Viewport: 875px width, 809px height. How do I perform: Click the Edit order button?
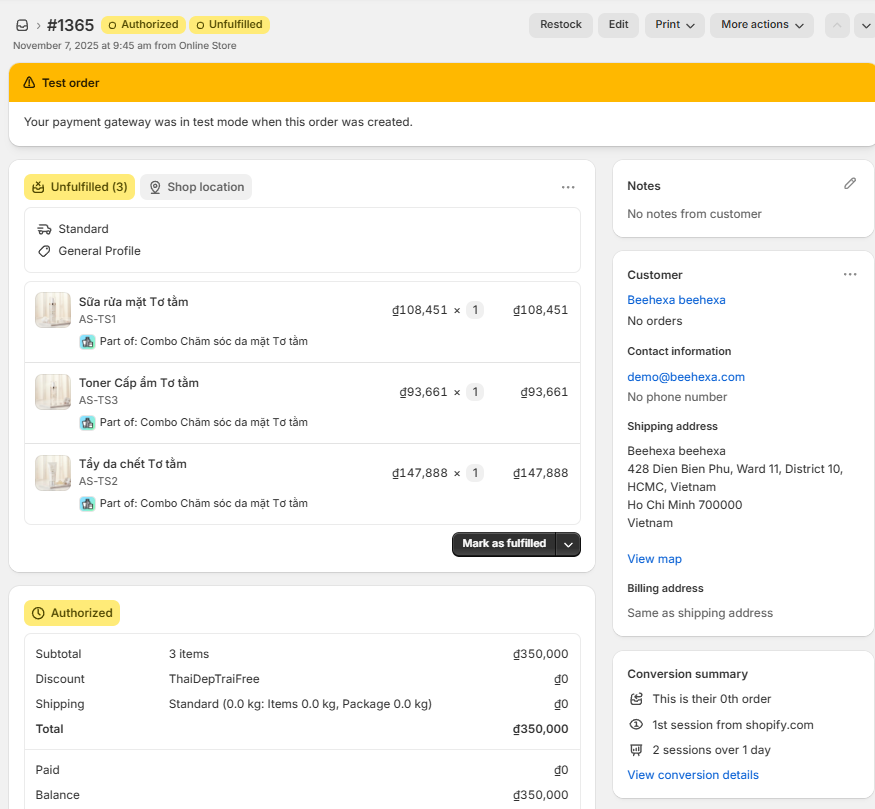(x=618, y=25)
